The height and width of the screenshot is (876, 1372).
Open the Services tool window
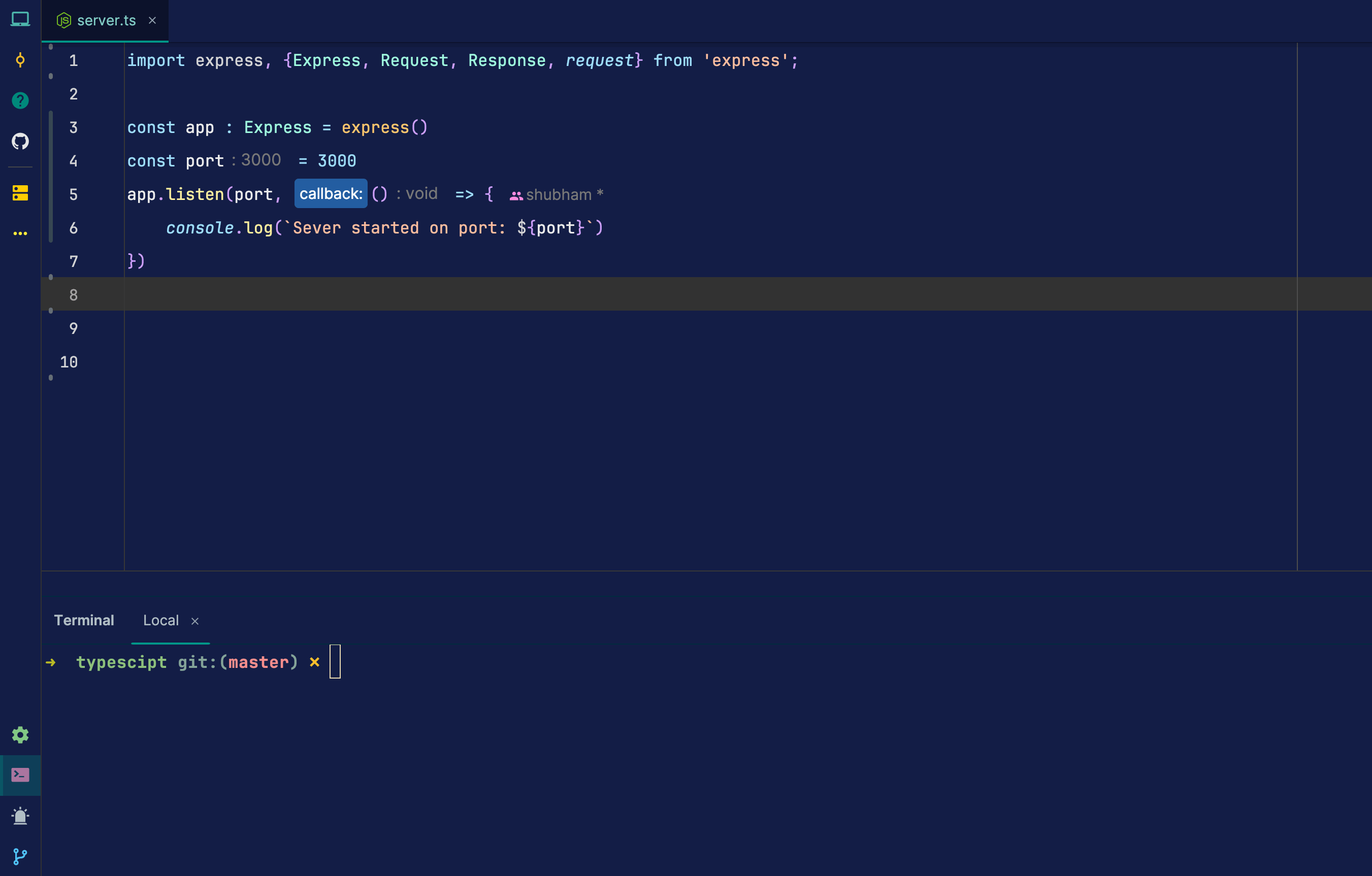pos(20,192)
